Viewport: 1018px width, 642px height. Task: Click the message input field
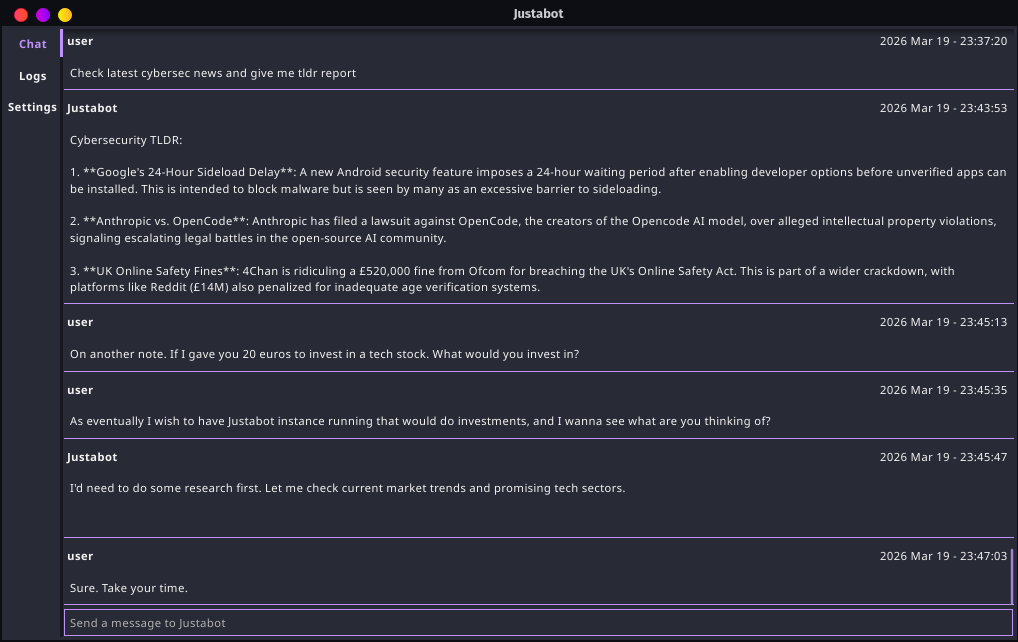538,623
